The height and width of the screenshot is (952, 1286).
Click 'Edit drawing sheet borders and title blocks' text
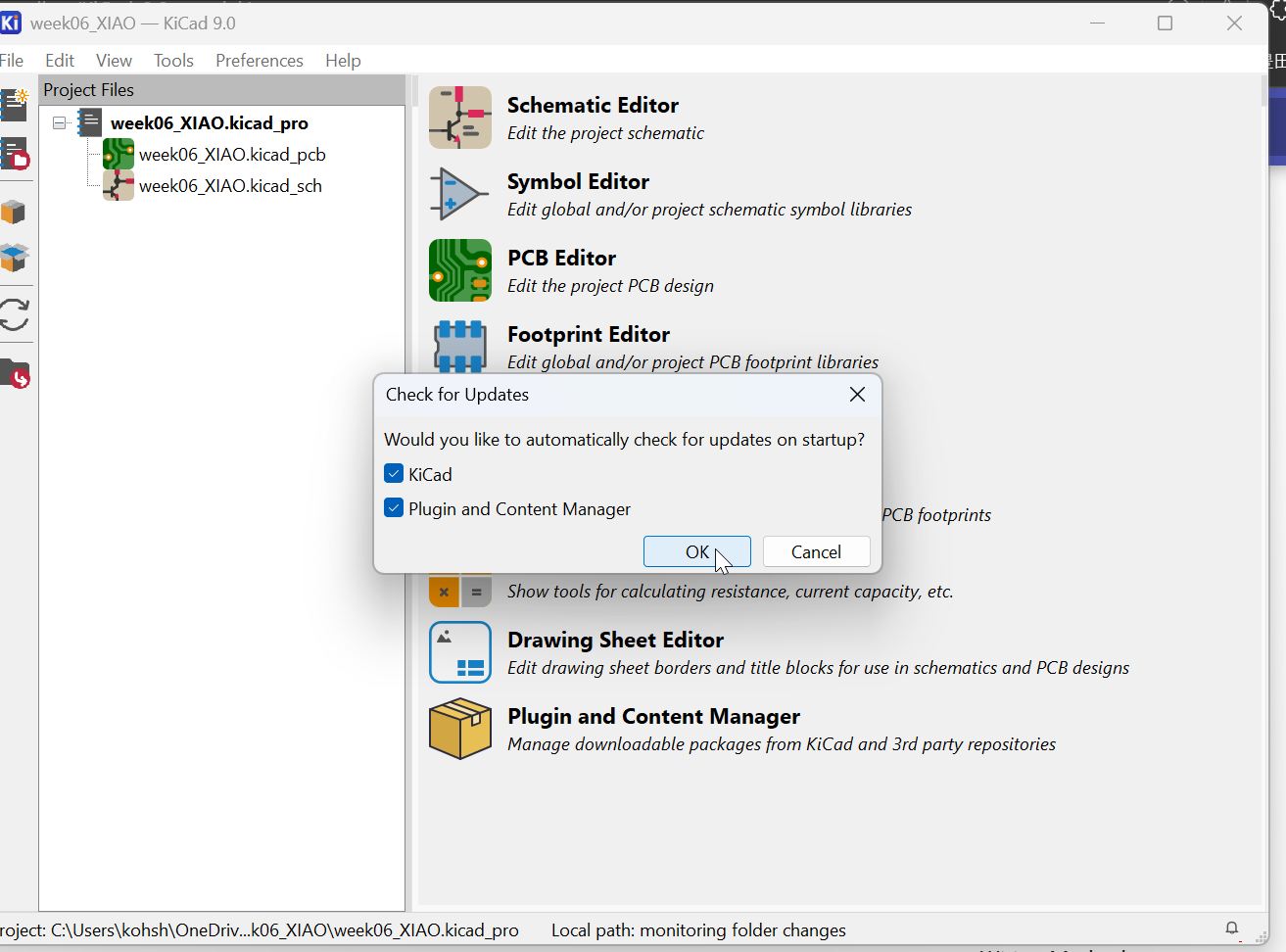(818, 668)
